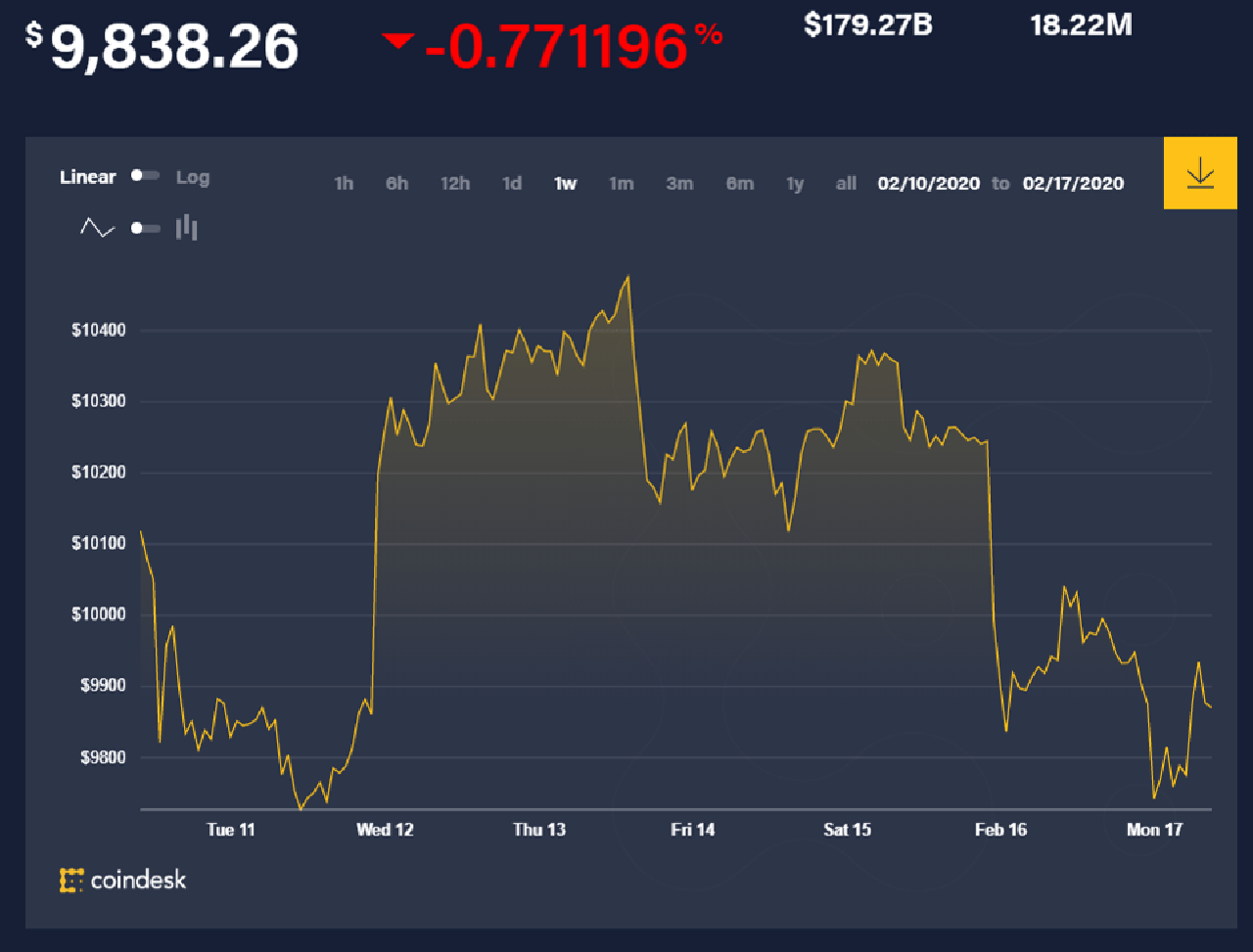
Task: Click the $10300 axis label
Action: (97, 401)
